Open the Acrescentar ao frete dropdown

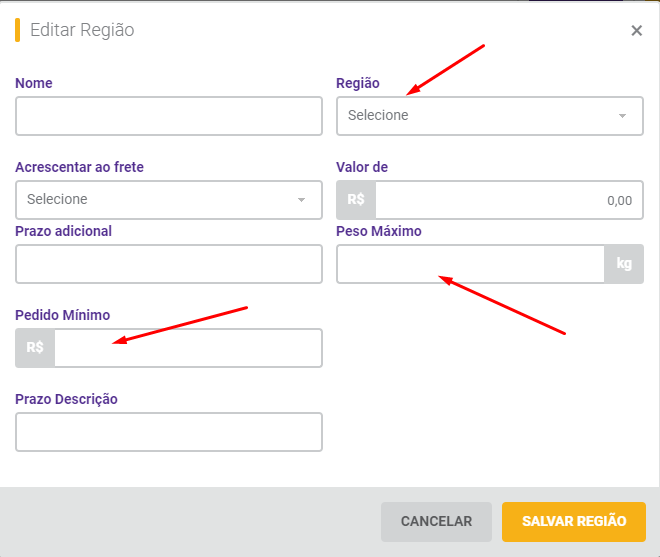coord(169,200)
